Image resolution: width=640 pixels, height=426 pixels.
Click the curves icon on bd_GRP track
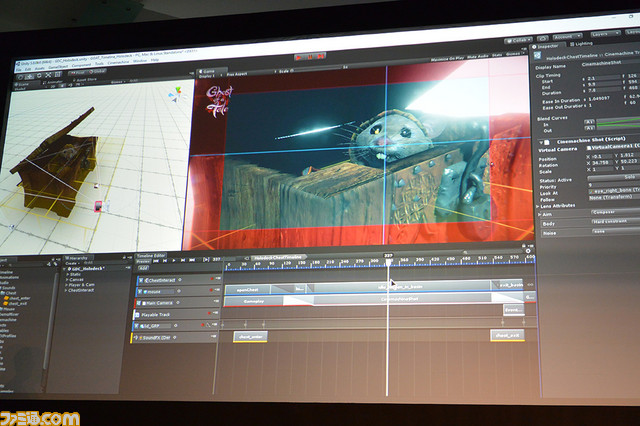pos(208,325)
